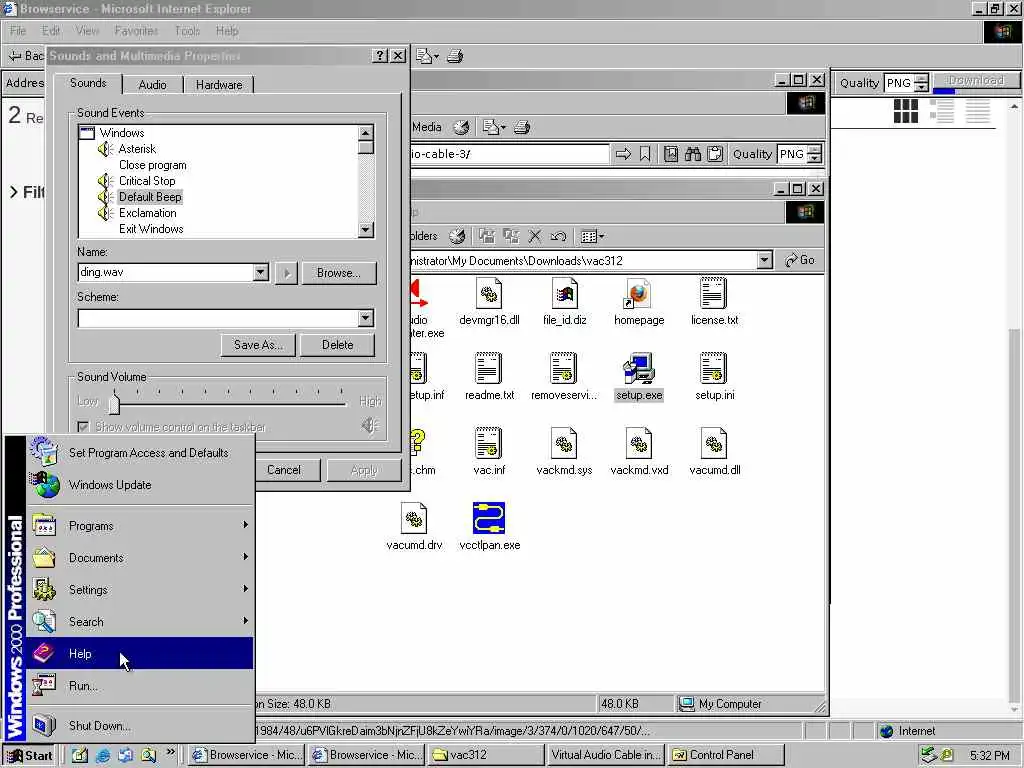1024x768 pixels.
Task: Click the Show Desktop quick launch icon
Action: (x=80, y=755)
